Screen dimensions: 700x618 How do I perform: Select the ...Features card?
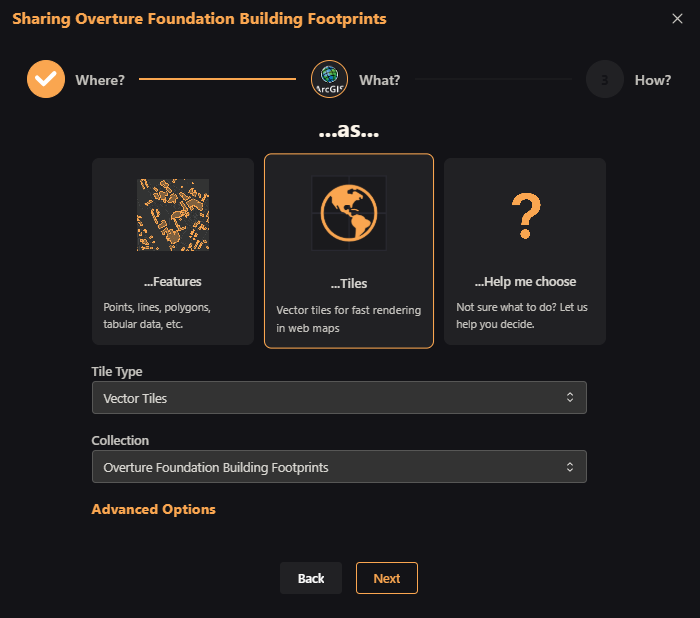coord(173,251)
